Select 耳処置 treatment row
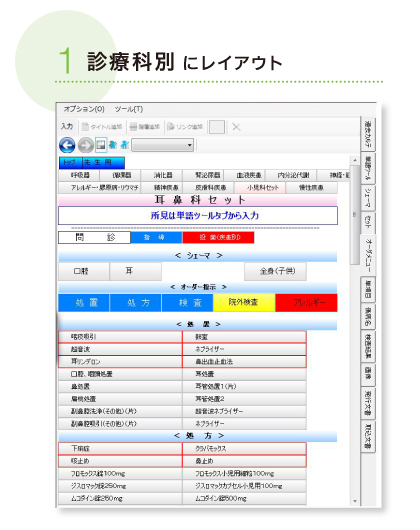The height and width of the screenshot is (530, 420). pyautogui.click(x=244, y=374)
